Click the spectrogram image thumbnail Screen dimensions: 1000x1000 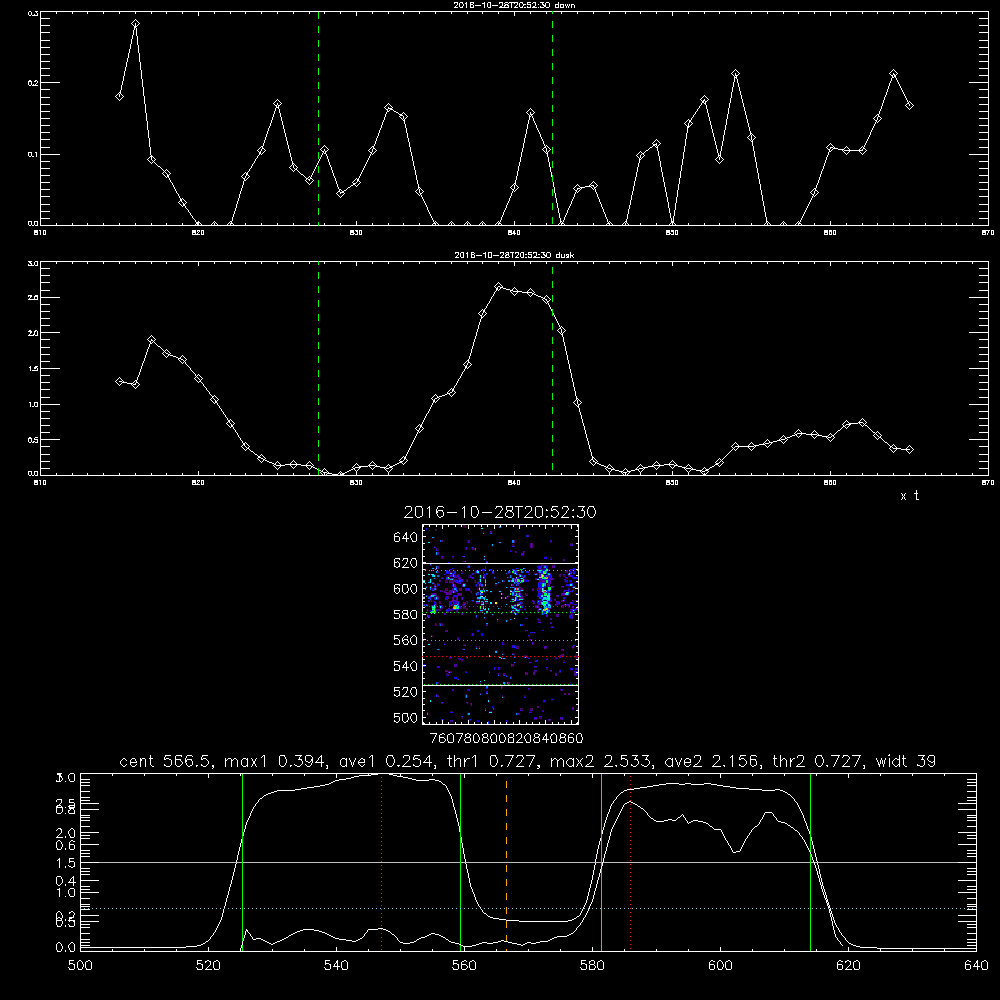501,624
